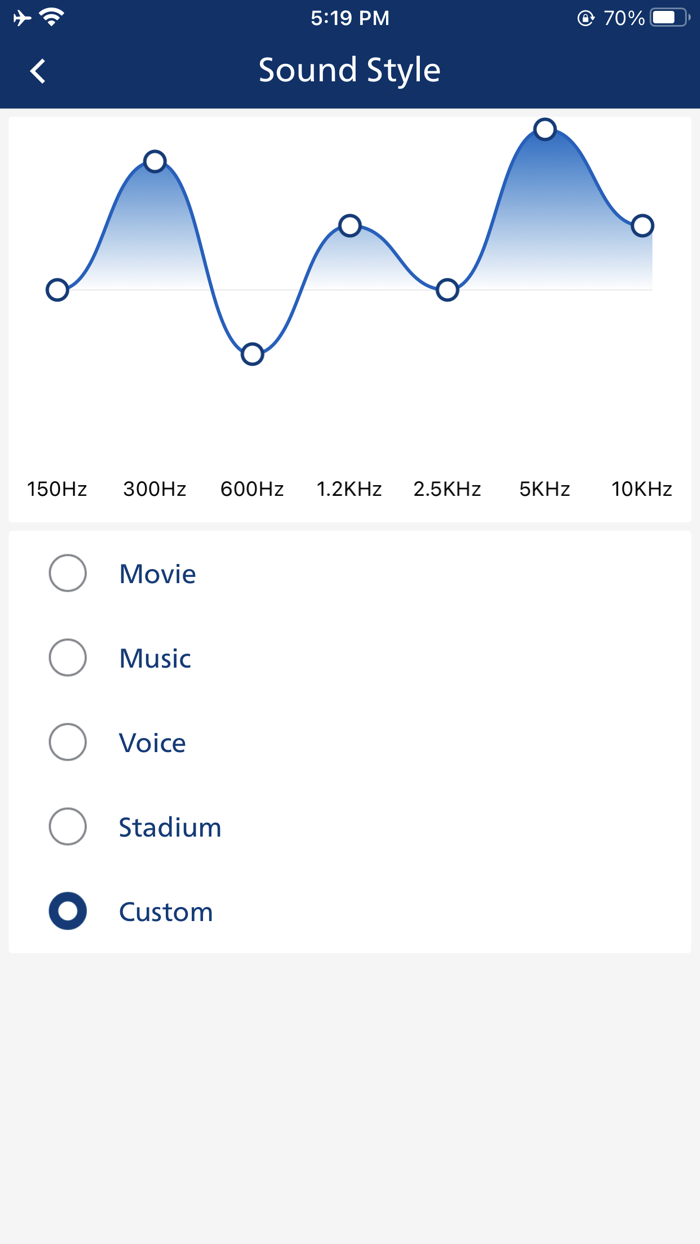Click the 2.5KHz equalizer node
This screenshot has height=1244, width=700.
(446, 289)
